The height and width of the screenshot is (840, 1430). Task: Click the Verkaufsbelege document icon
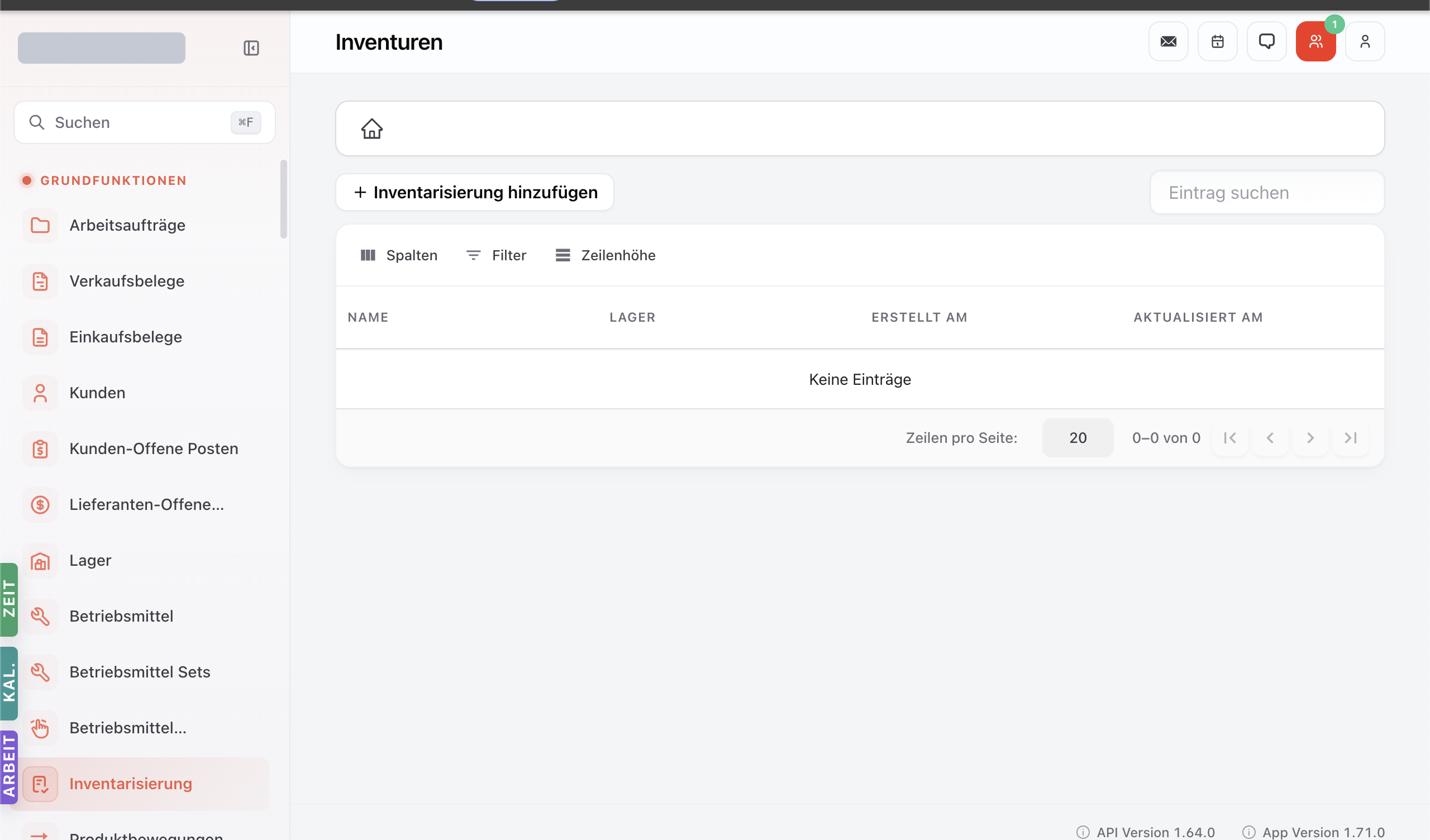click(40, 281)
